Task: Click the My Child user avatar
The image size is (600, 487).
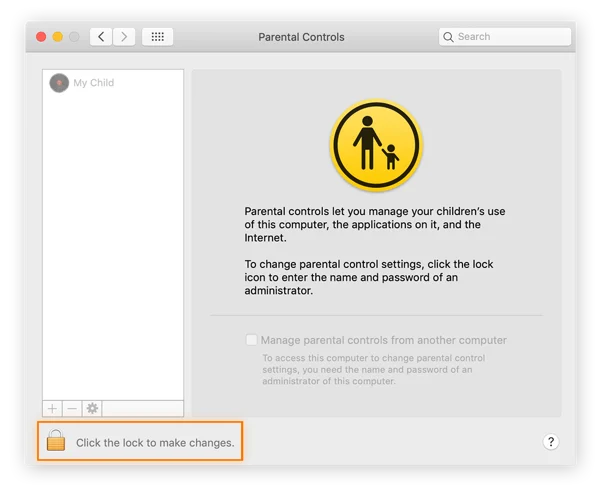Action: click(59, 83)
